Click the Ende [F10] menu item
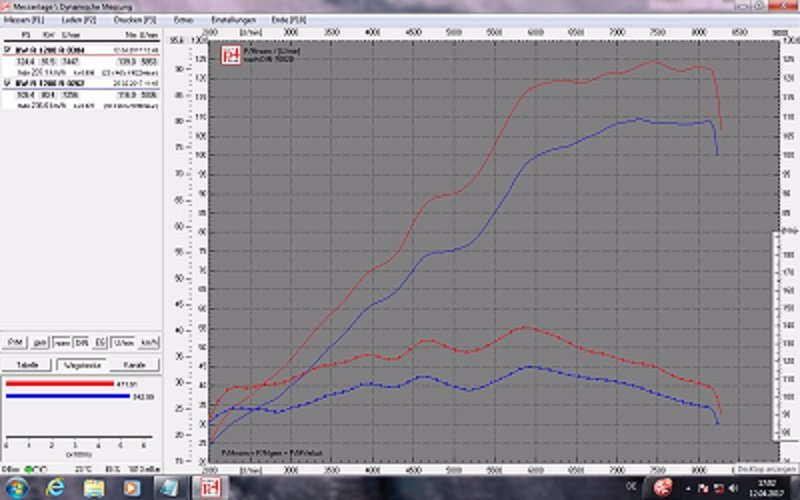Screen dimensions: 800x500 289,20
